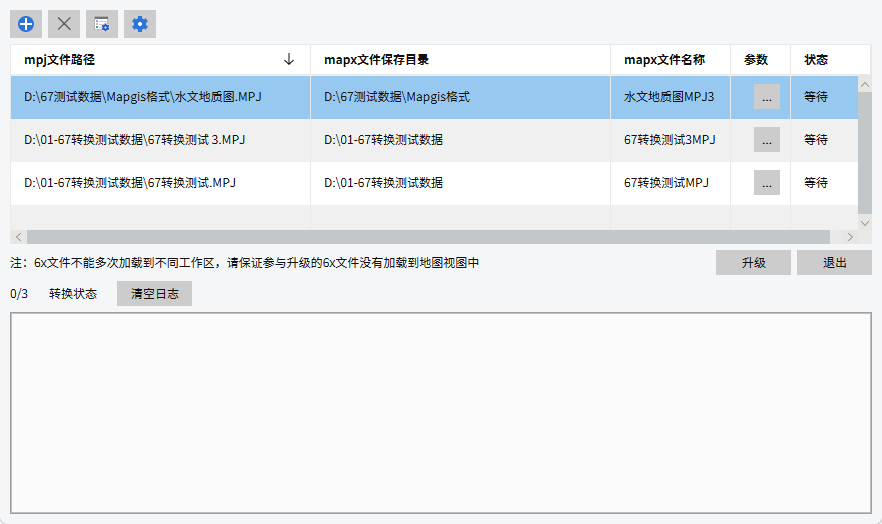Screen dimensions: 882x524
Task: Click the horizontal scrollbar right arrow
Action: pos(850,237)
